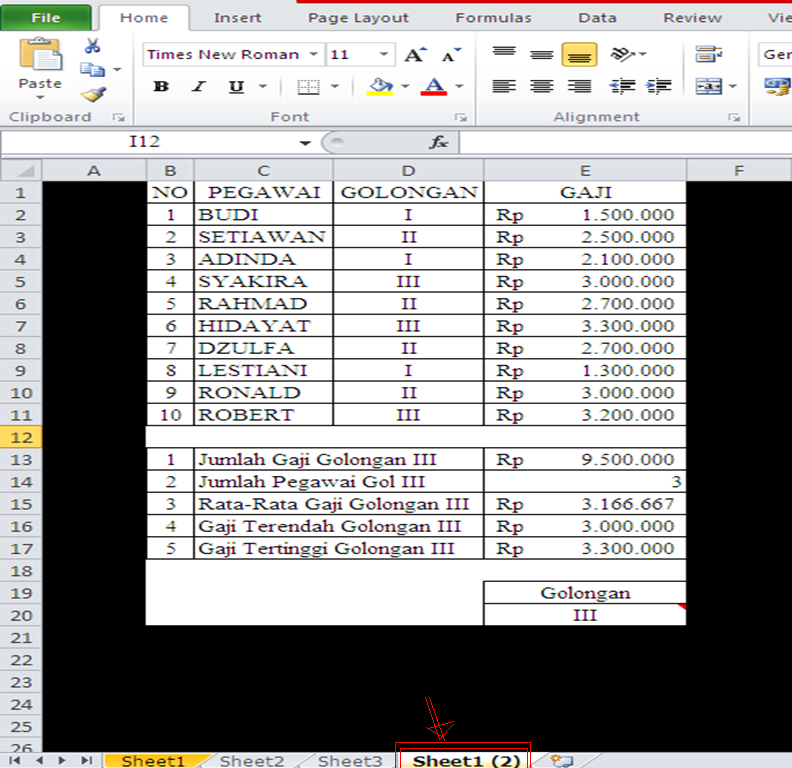Open the Clipboard dialog launcher

click(119, 117)
